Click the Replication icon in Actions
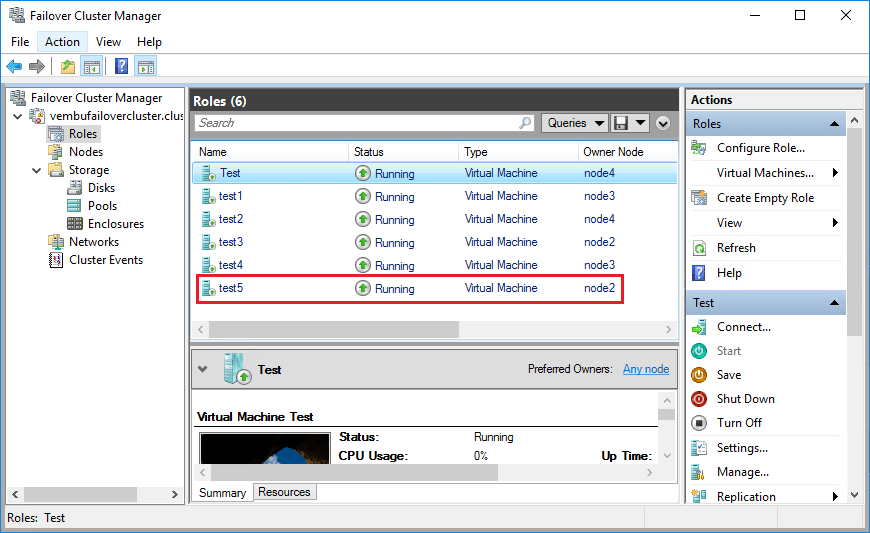 coord(699,496)
